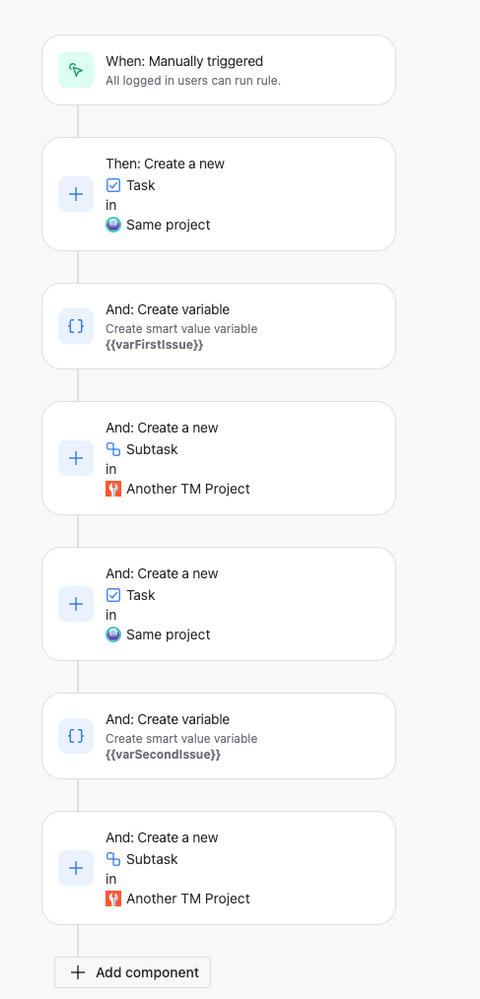Click plus icon on second Create Task step
Image resolution: width=480 pixels, height=999 pixels.
click(76, 603)
